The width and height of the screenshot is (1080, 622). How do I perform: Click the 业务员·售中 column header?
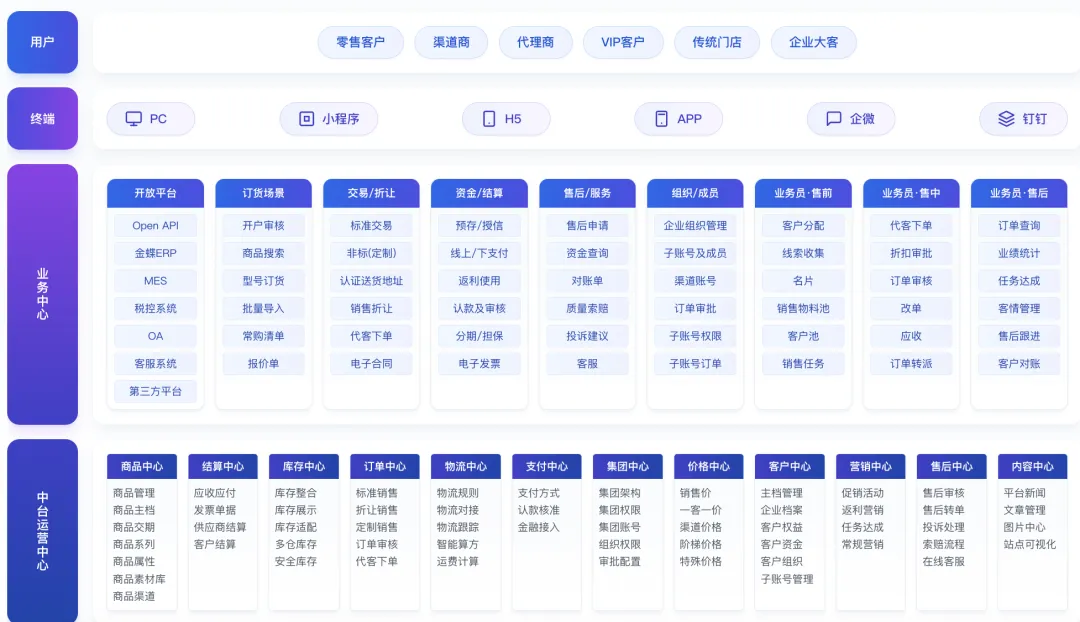tap(911, 193)
